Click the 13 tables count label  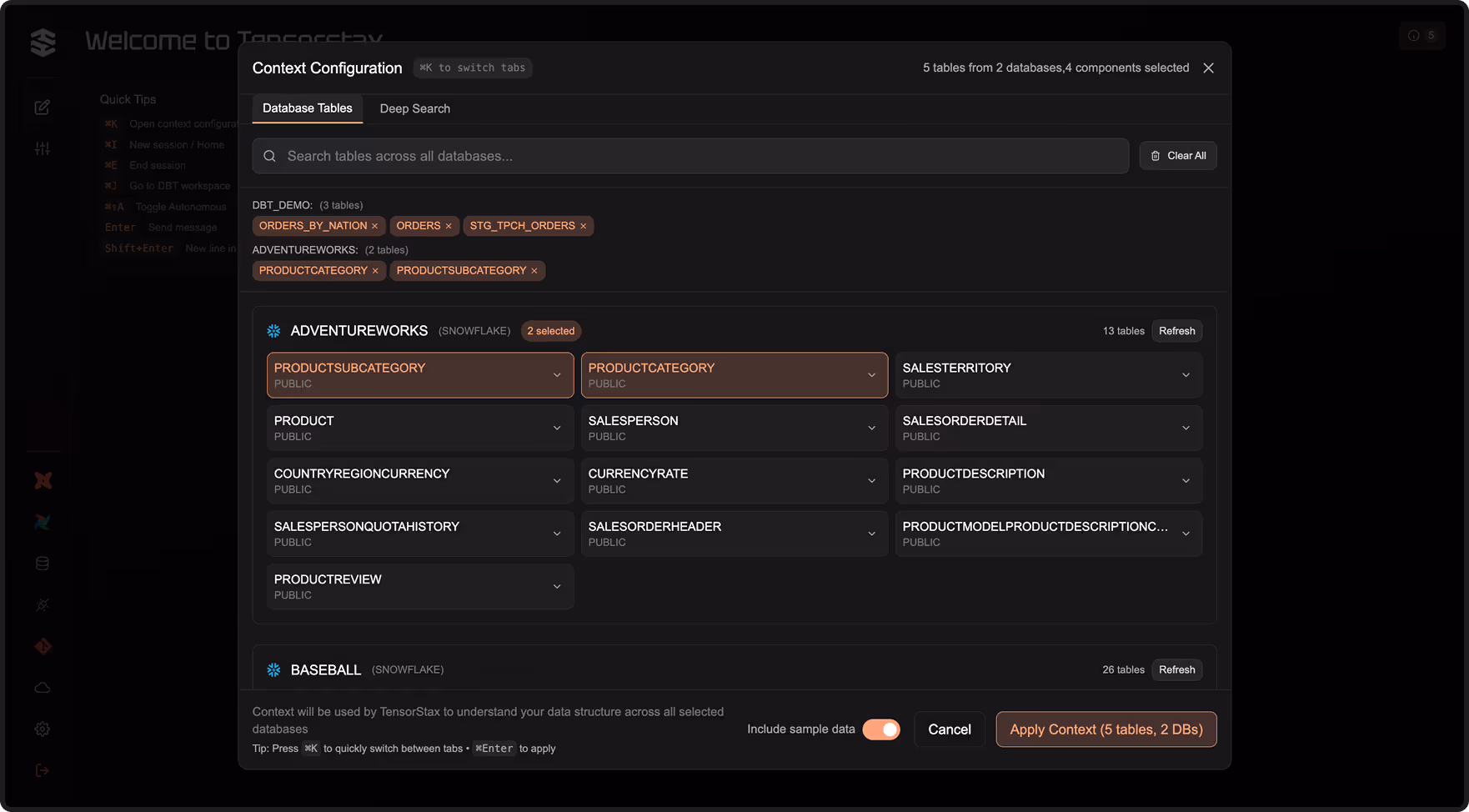pos(1123,331)
